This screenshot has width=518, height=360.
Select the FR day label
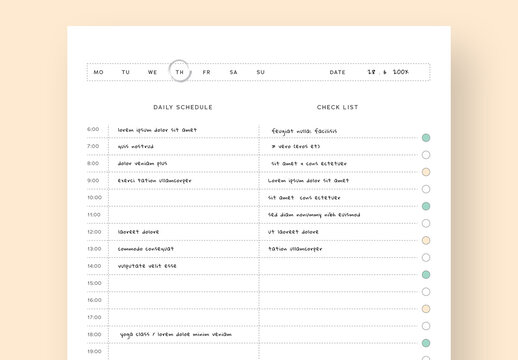[x=206, y=72]
